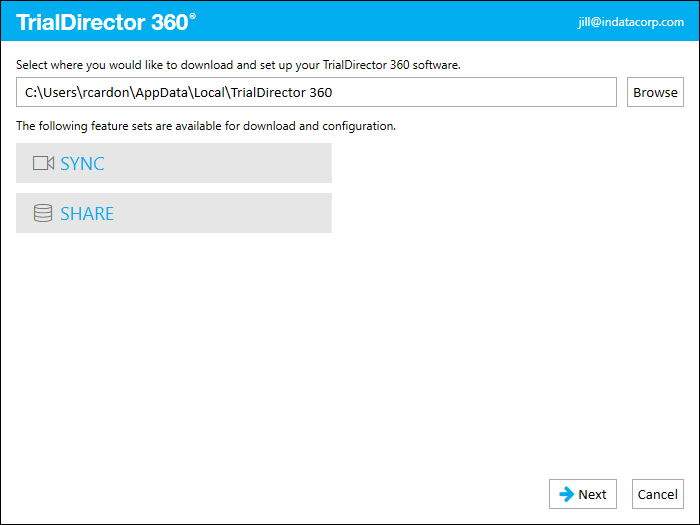The height and width of the screenshot is (525, 700).
Task: Click the SHARE database stack icon
Action: [43, 213]
